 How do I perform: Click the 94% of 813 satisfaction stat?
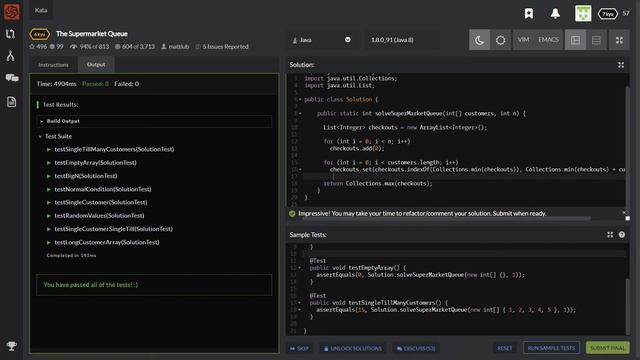click(x=90, y=47)
